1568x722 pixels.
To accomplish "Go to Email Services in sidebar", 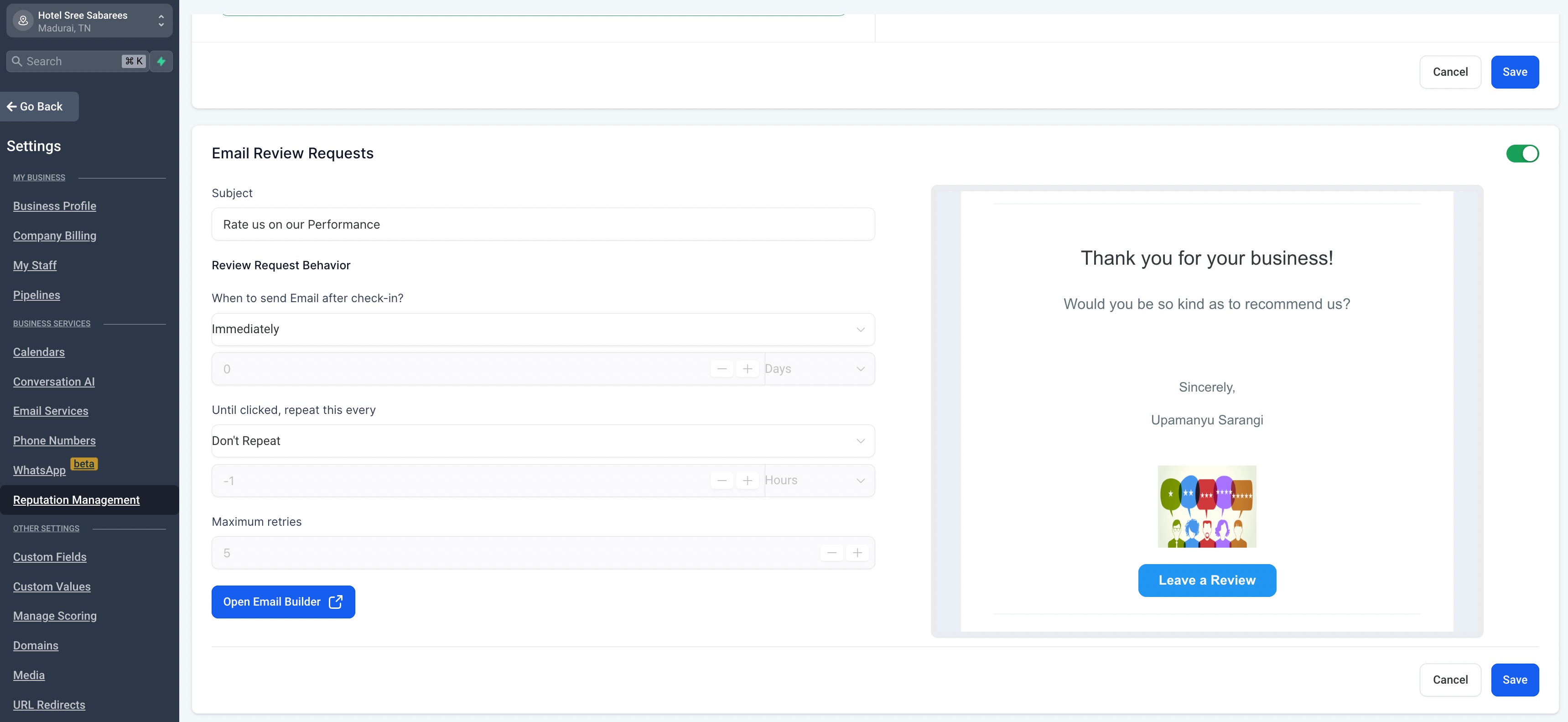I will click(x=51, y=411).
